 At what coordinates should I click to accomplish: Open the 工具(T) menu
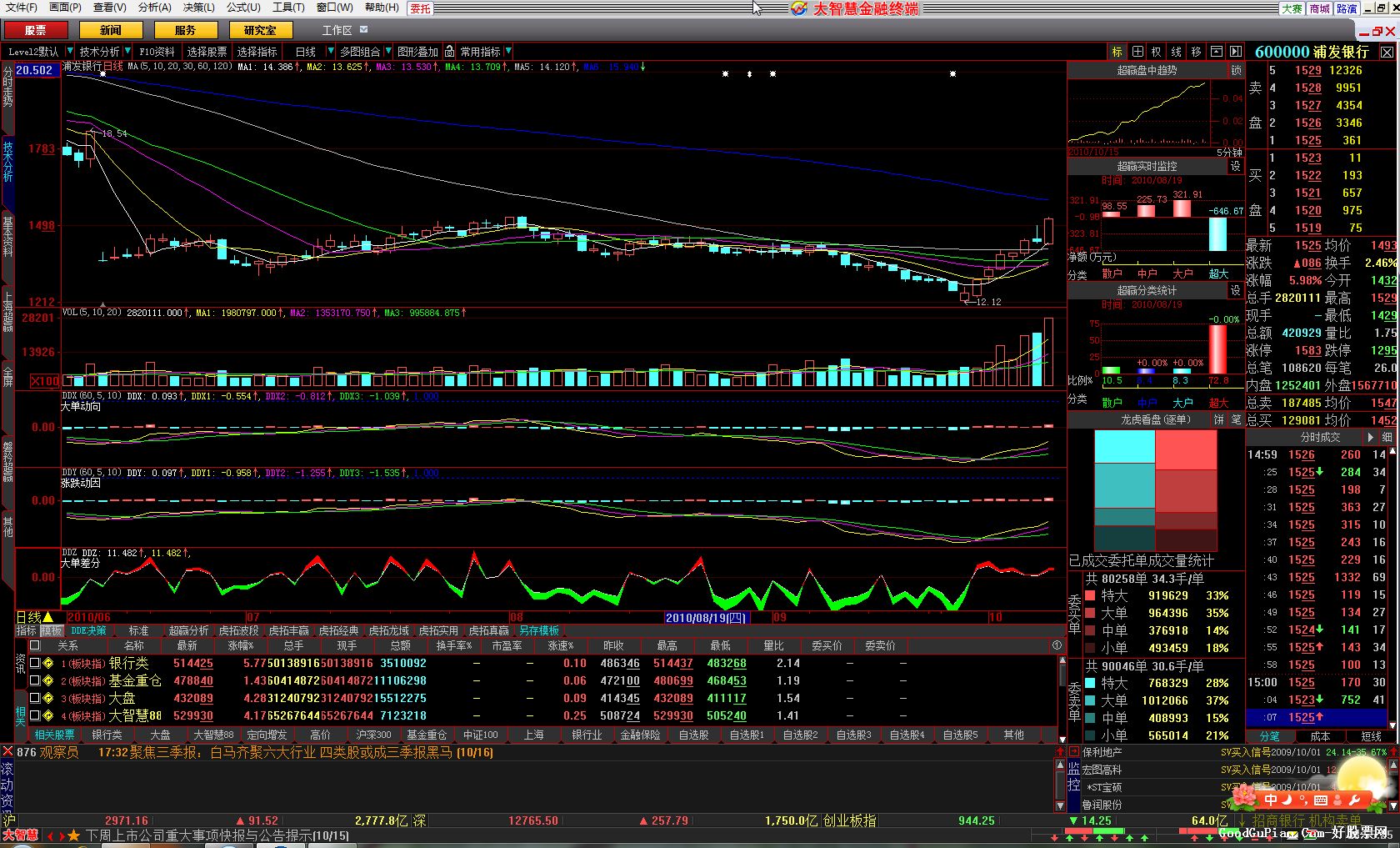pos(288,8)
